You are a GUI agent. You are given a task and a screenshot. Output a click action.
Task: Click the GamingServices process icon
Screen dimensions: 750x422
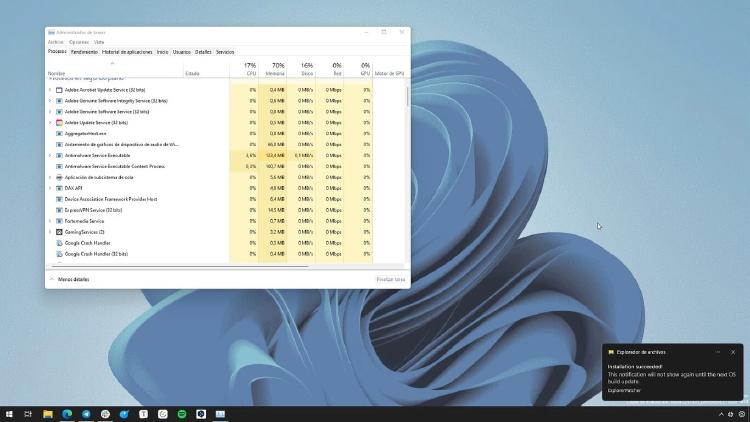click(x=59, y=231)
